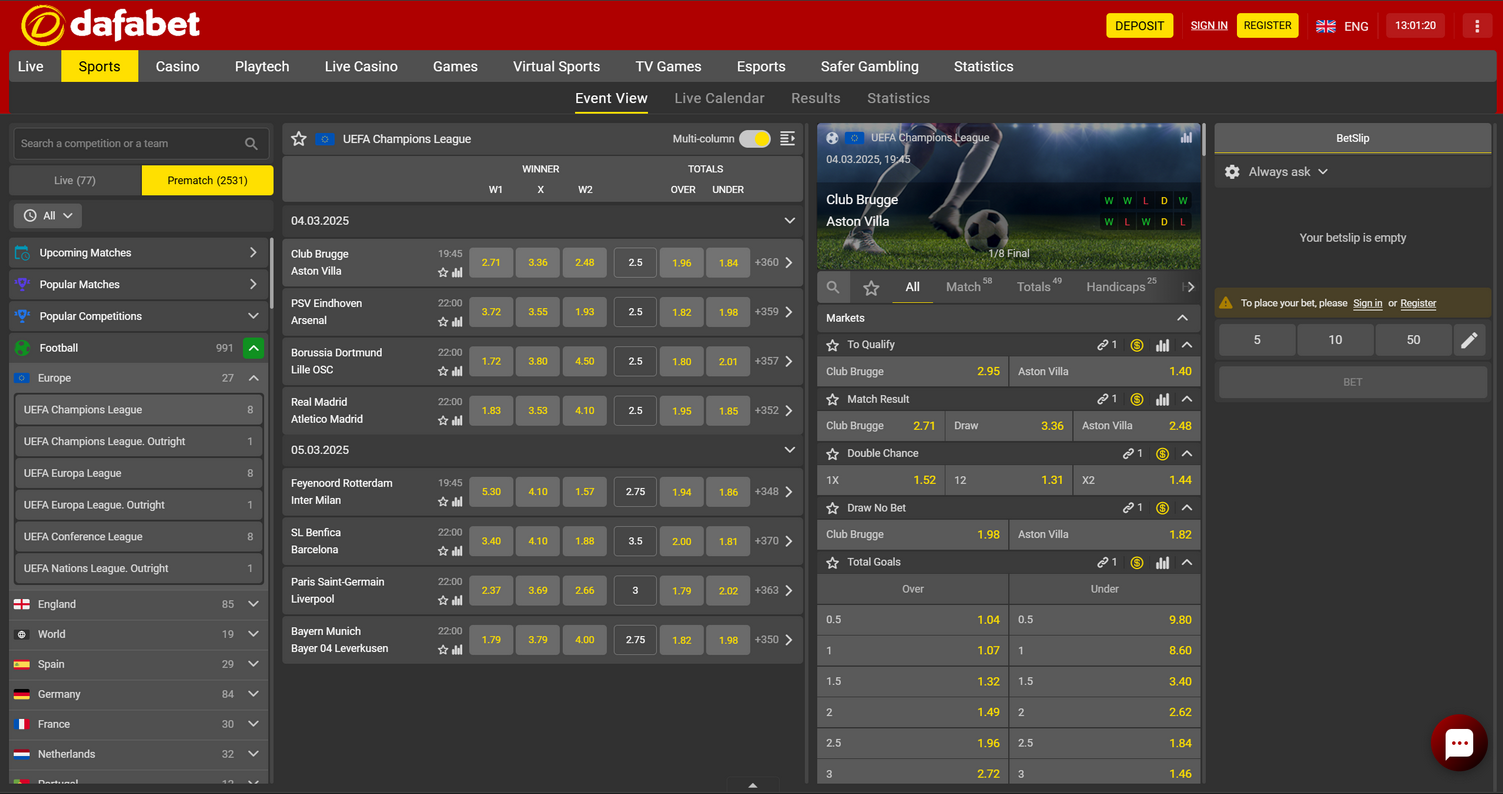
Task: Click the pencil icon to edit stake amounts
Action: pos(1468,340)
